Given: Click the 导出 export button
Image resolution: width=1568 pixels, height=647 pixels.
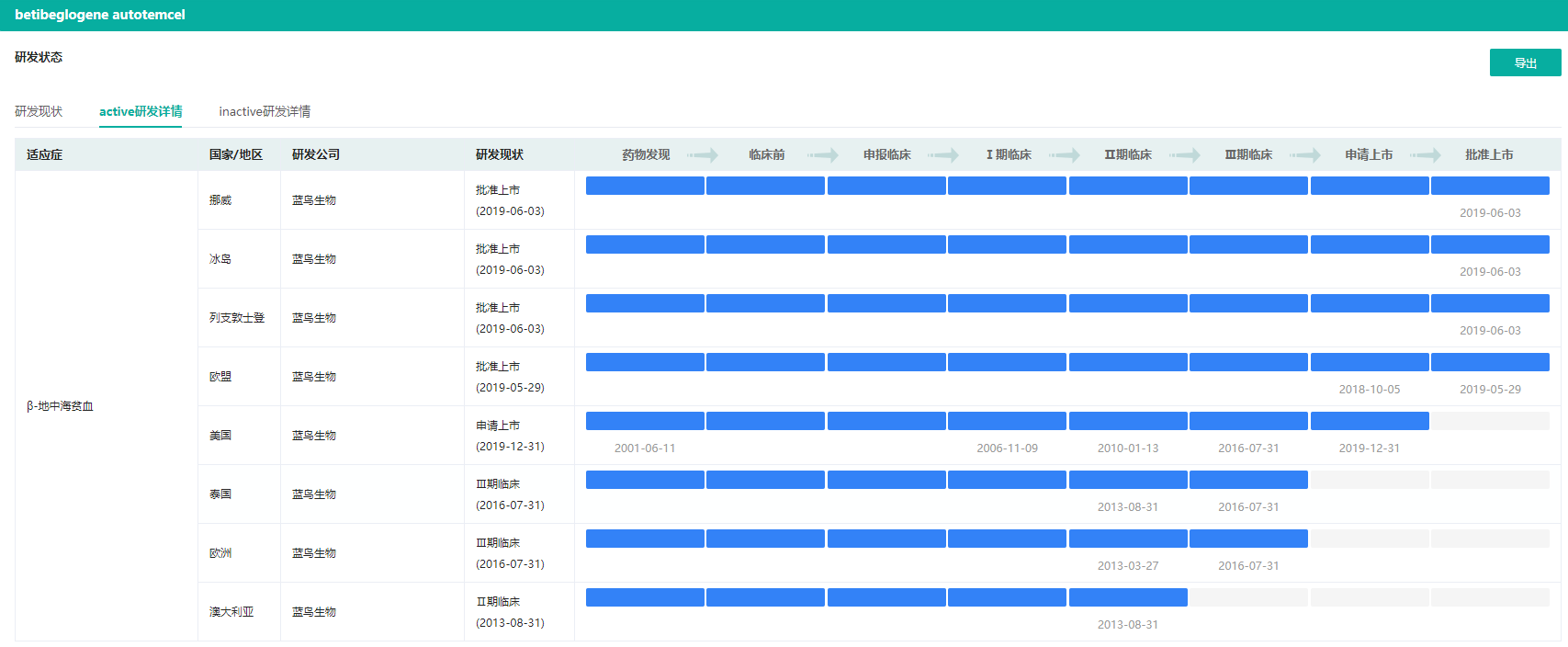Looking at the screenshot, I should click(x=1525, y=62).
